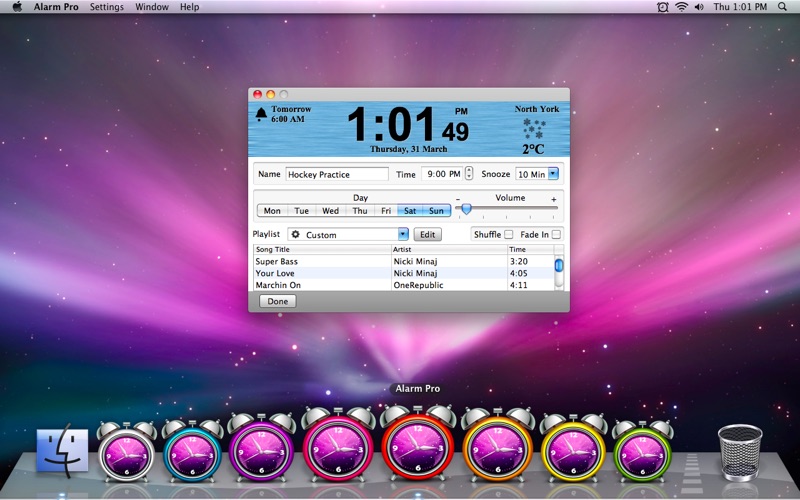Viewport: 800px width, 500px height.
Task: Sort by Time column header
Action: point(531,249)
